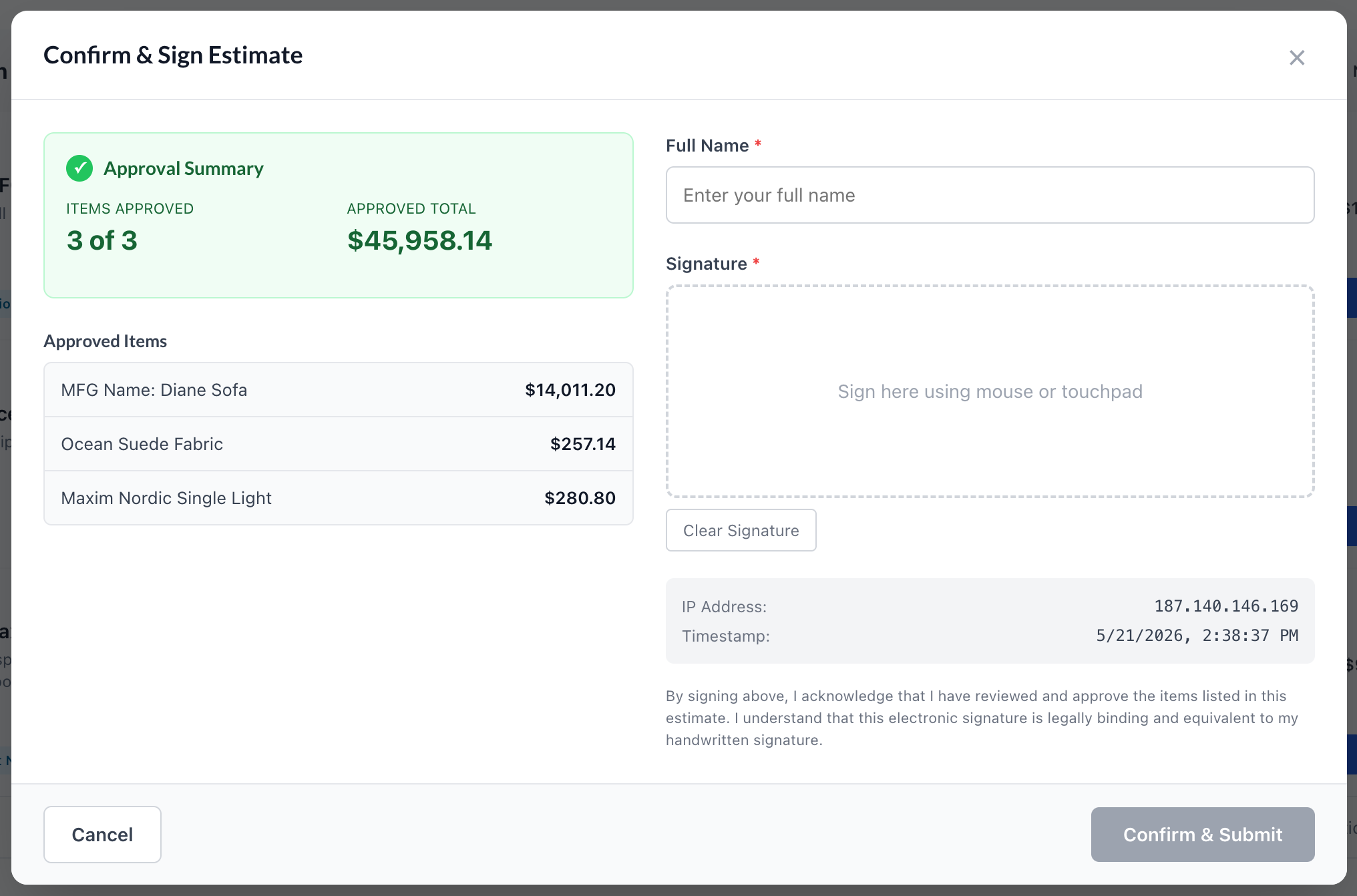Select the Maxim Nordic Single Light row
The image size is (1357, 896).
pos(339,498)
